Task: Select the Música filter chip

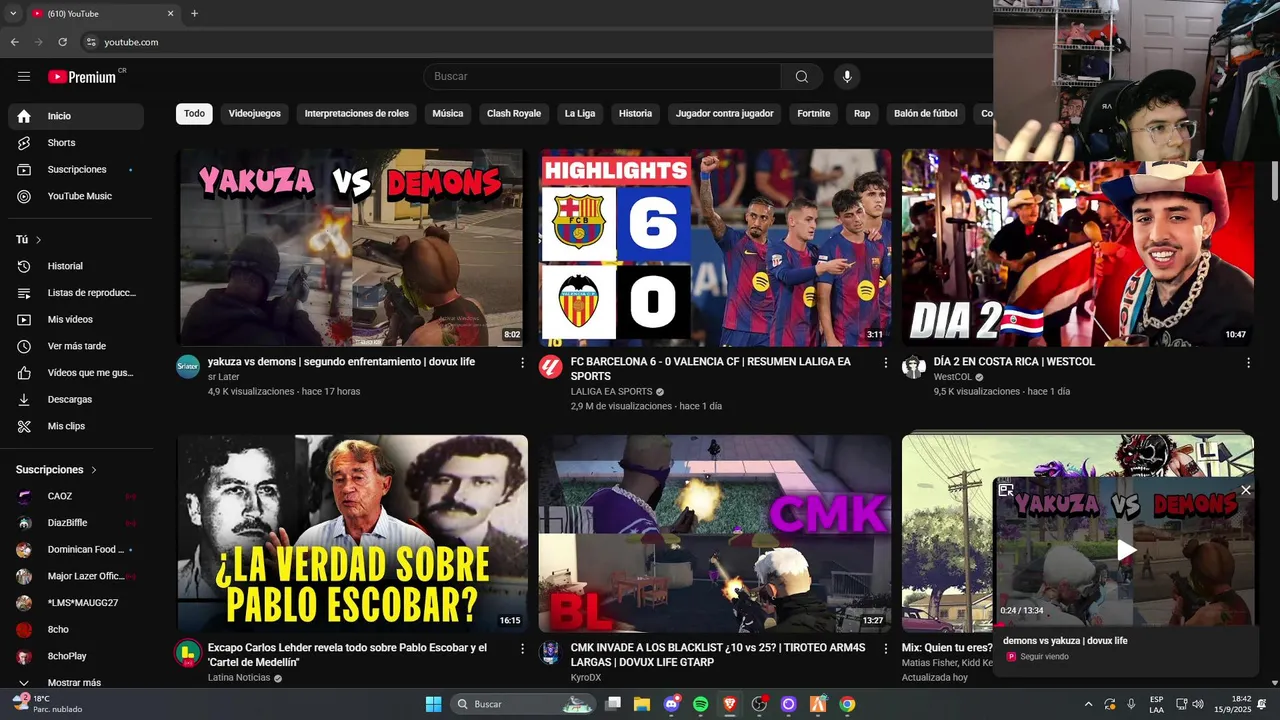Action: coord(448,114)
